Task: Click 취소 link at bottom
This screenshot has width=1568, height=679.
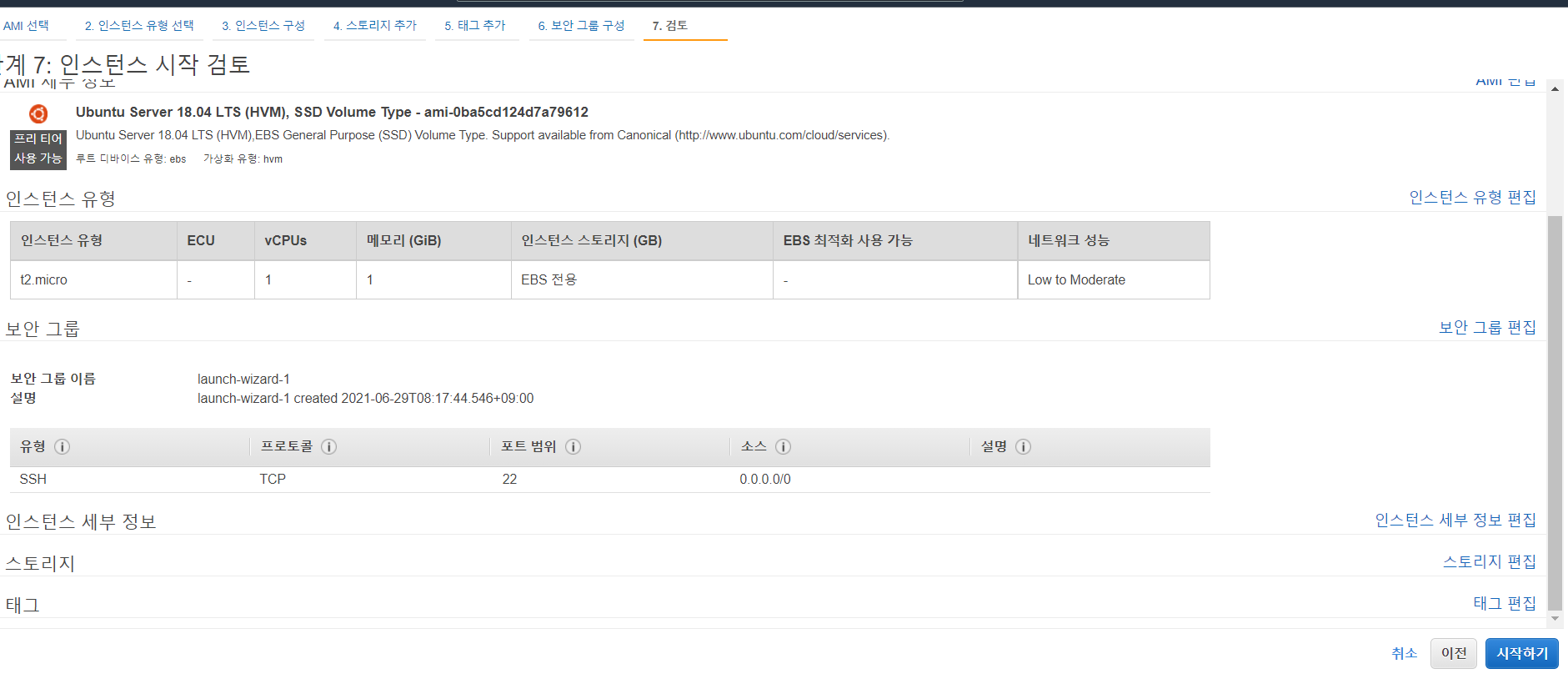Action: point(1405,654)
